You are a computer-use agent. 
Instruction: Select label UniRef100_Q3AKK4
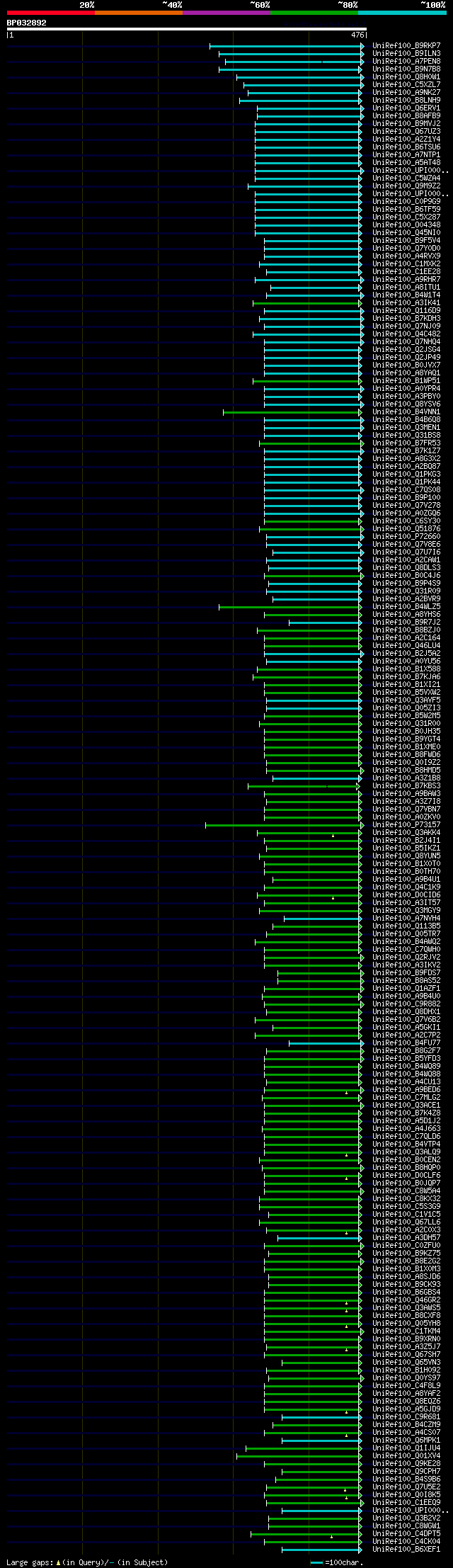(406, 832)
